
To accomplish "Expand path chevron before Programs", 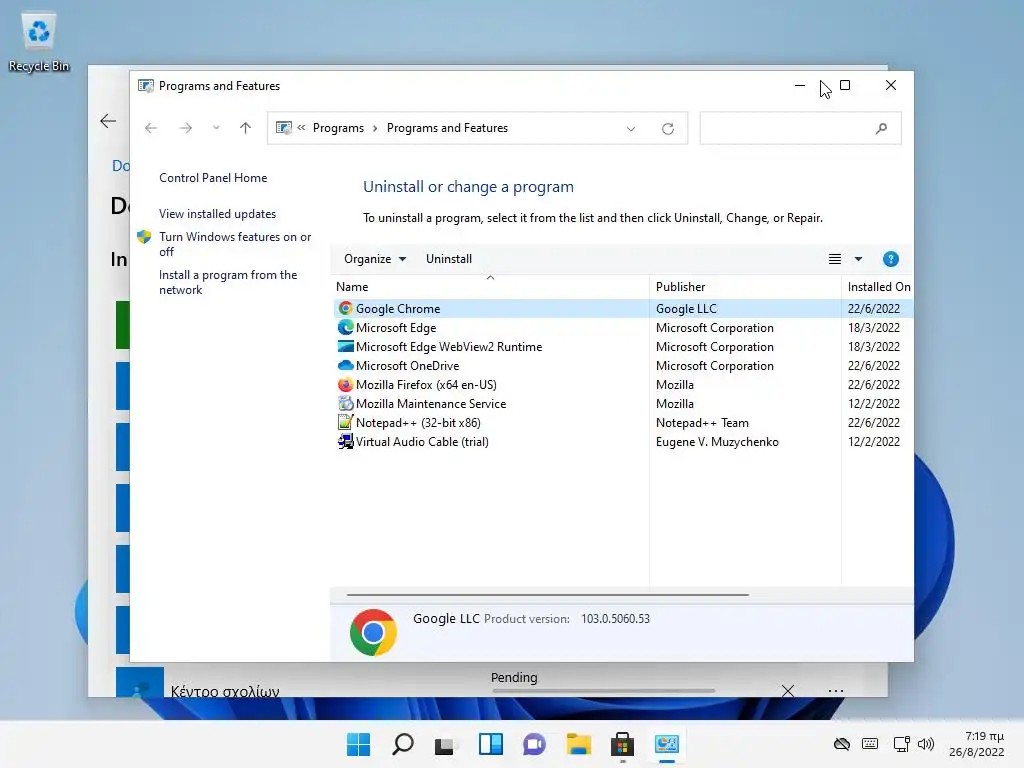I will [301, 128].
